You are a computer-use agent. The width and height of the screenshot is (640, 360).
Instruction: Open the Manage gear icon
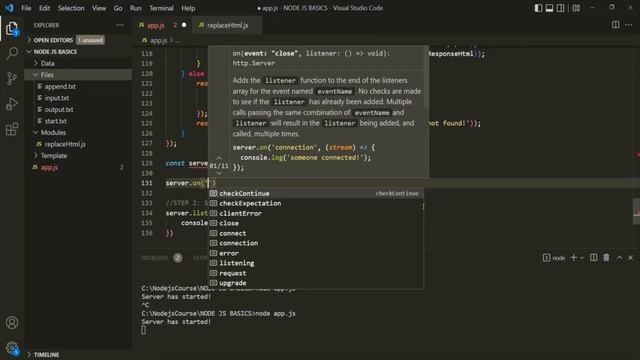[12, 348]
